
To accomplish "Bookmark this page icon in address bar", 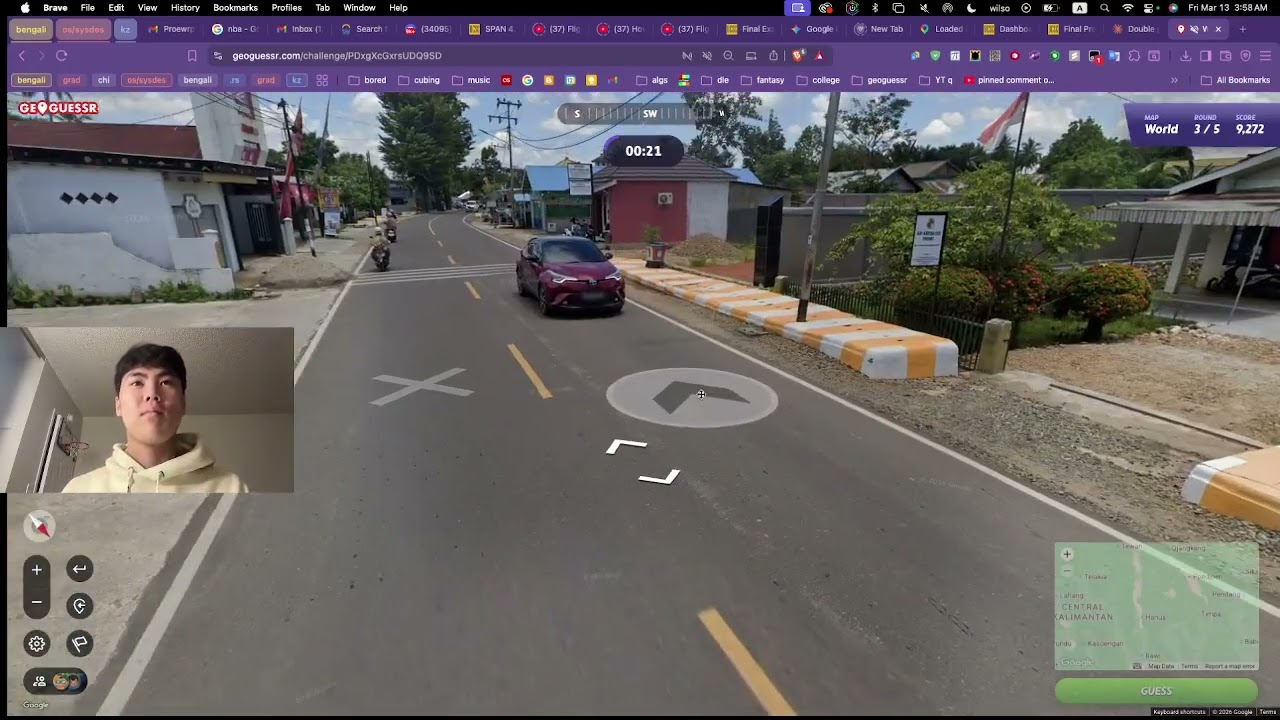I will pyautogui.click(x=192, y=56).
